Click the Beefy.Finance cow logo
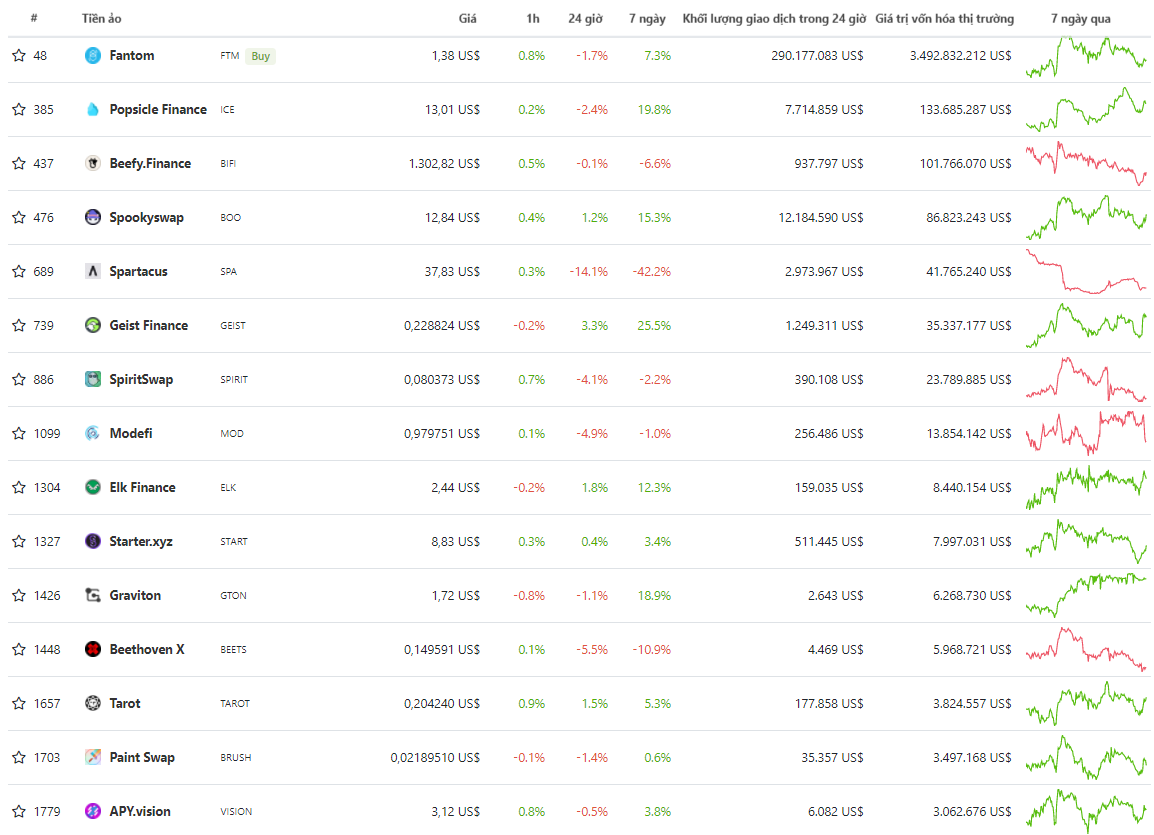Screen dimensions: 1154x835 coord(93,164)
